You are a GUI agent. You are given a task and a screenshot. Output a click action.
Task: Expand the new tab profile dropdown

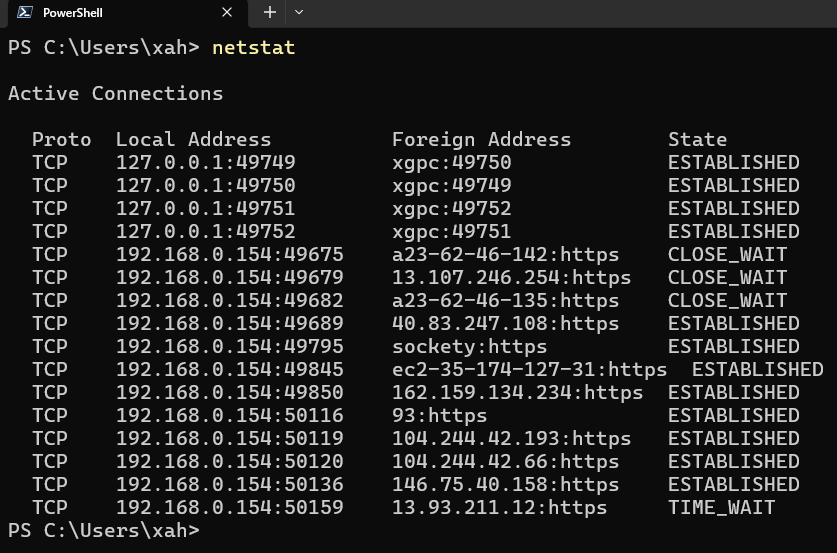(x=298, y=13)
